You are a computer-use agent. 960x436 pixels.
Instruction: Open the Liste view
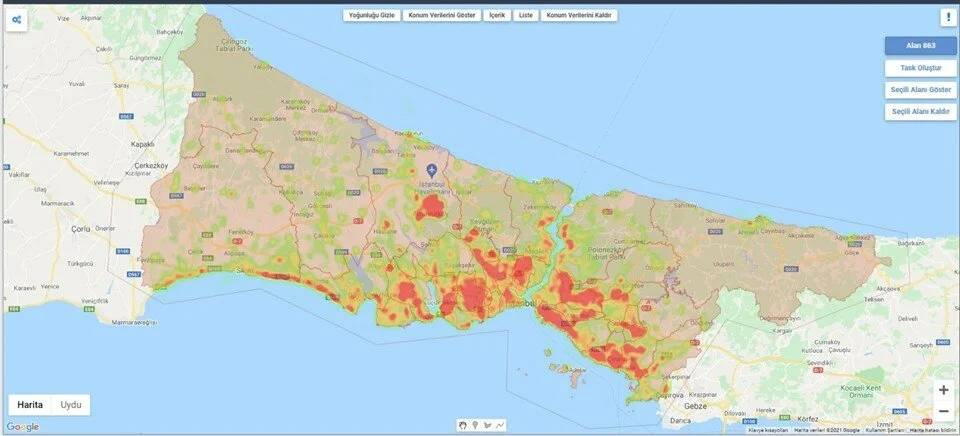click(525, 16)
